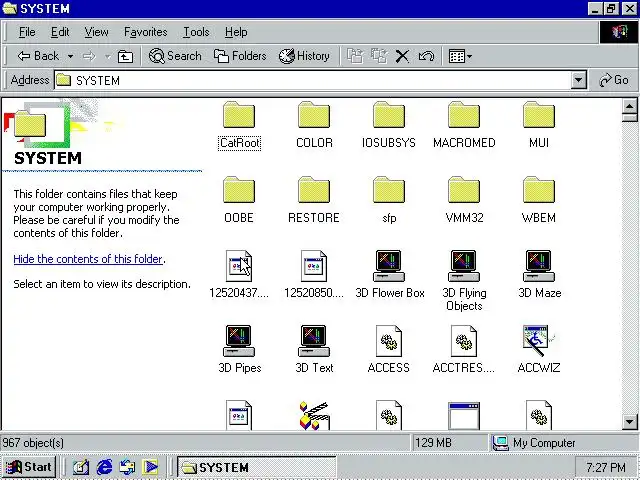Image resolution: width=640 pixels, height=480 pixels.
Task: Click the '967 object(s)' status text
Action: 33,443
